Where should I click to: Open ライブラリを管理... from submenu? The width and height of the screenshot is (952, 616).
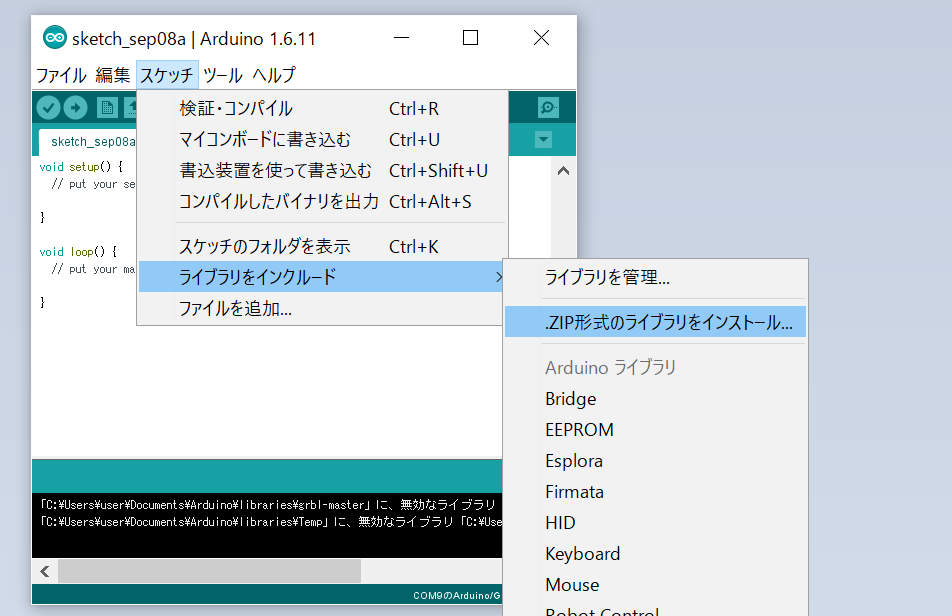(x=655, y=277)
